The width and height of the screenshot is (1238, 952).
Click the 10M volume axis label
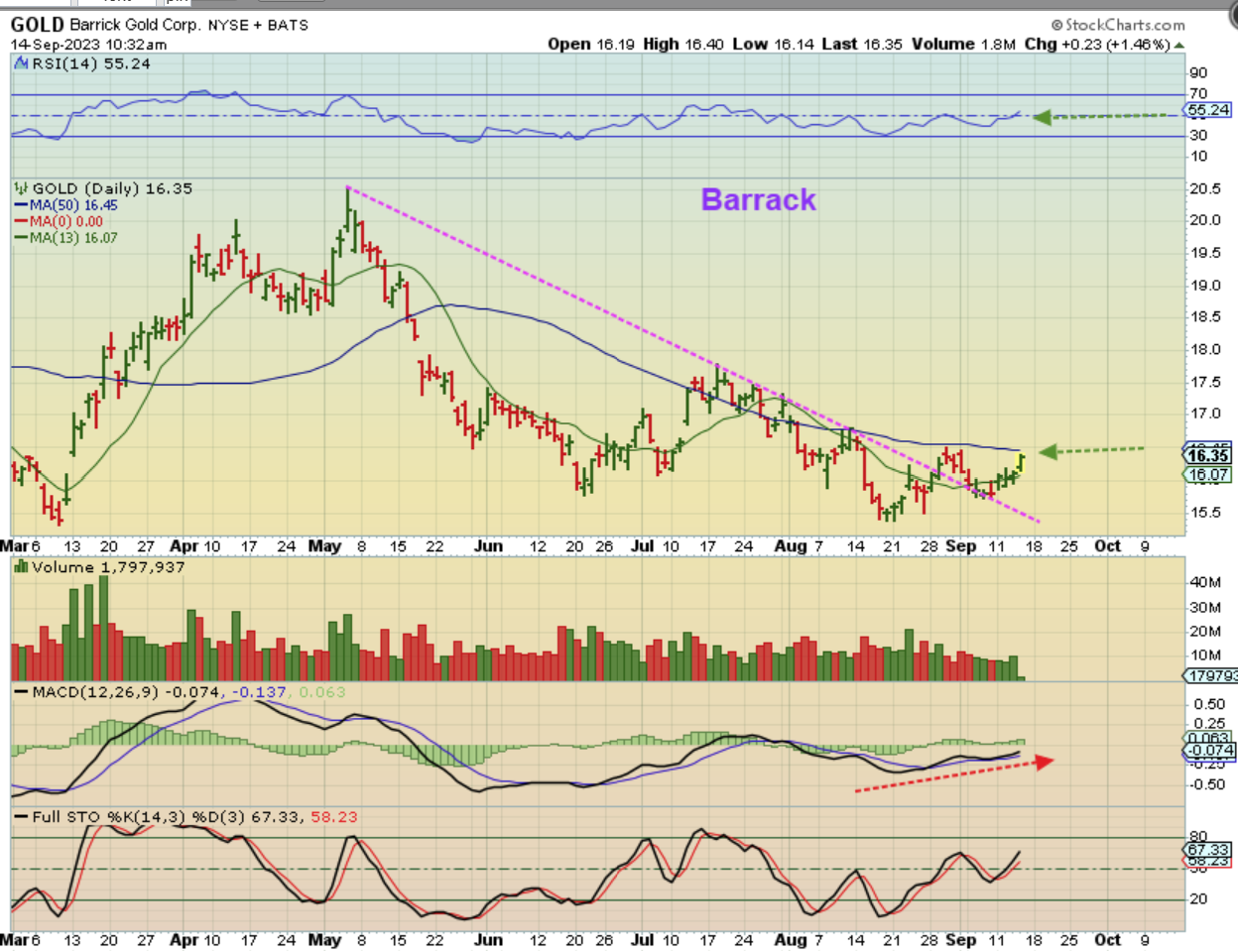pos(1205,655)
